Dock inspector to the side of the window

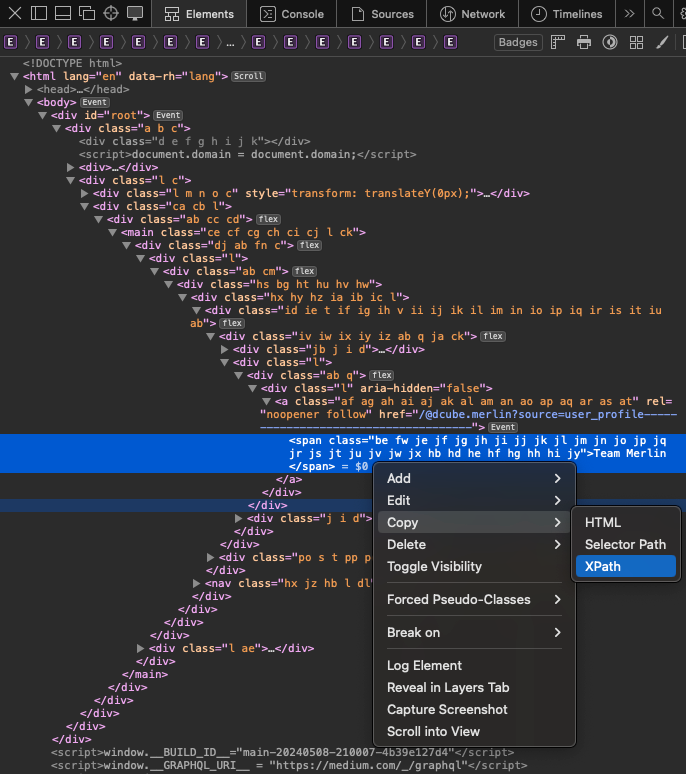[38, 13]
